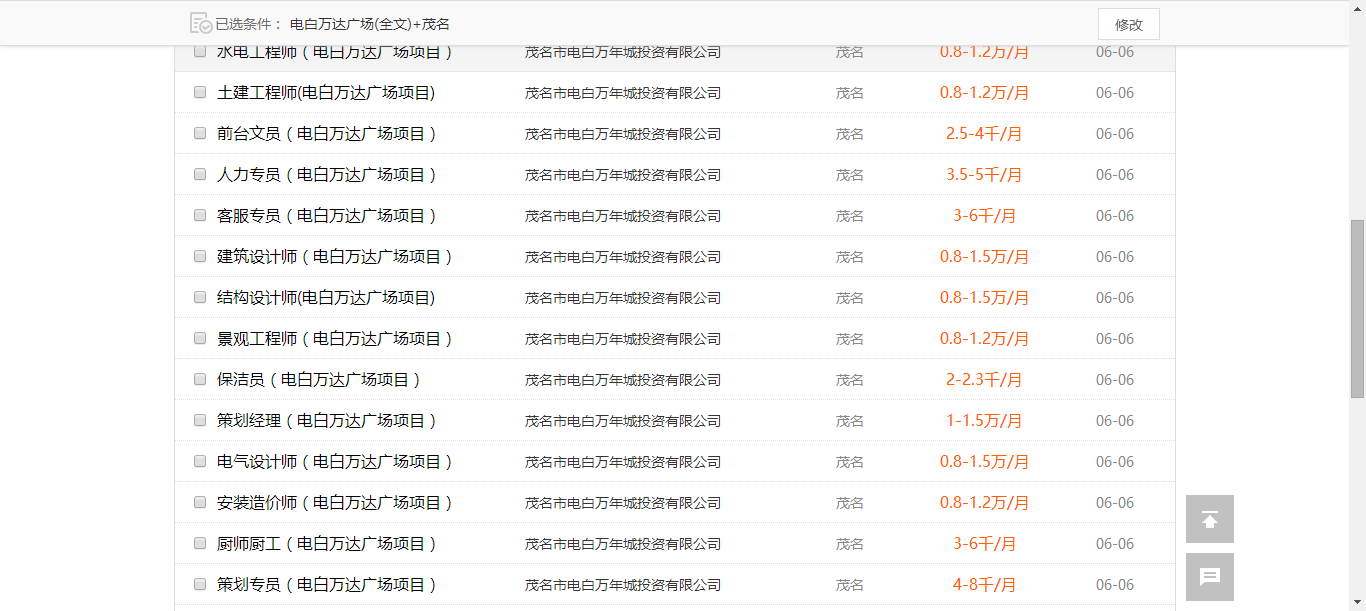1366x611 pixels.
Task: Click the 景观工程师 job title
Action: pos(335,339)
